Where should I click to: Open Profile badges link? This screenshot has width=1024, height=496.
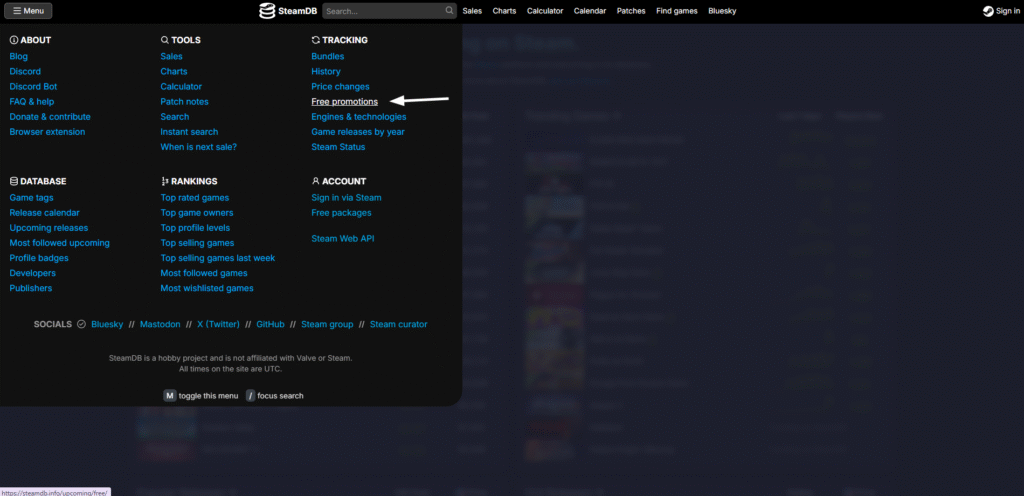pyautogui.click(x=39, y=258)
